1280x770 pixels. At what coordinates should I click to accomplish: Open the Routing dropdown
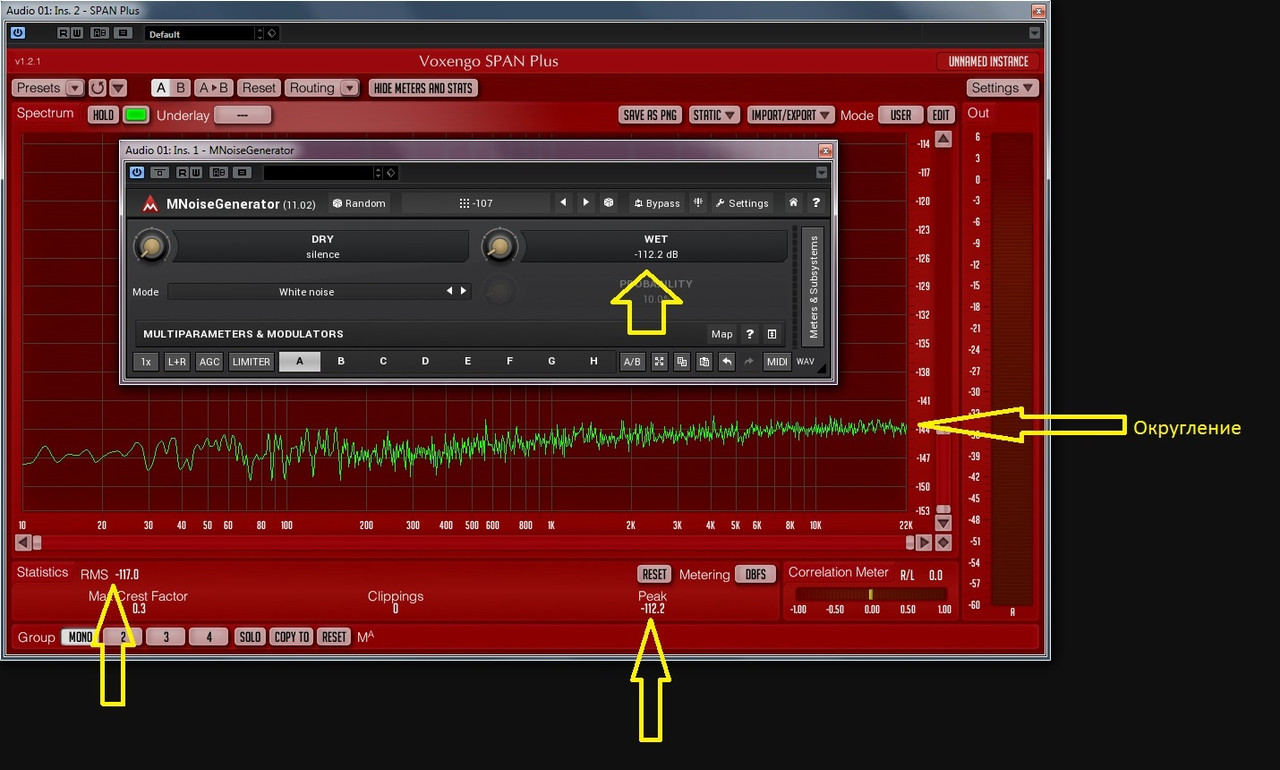click(x=322, y=88)
